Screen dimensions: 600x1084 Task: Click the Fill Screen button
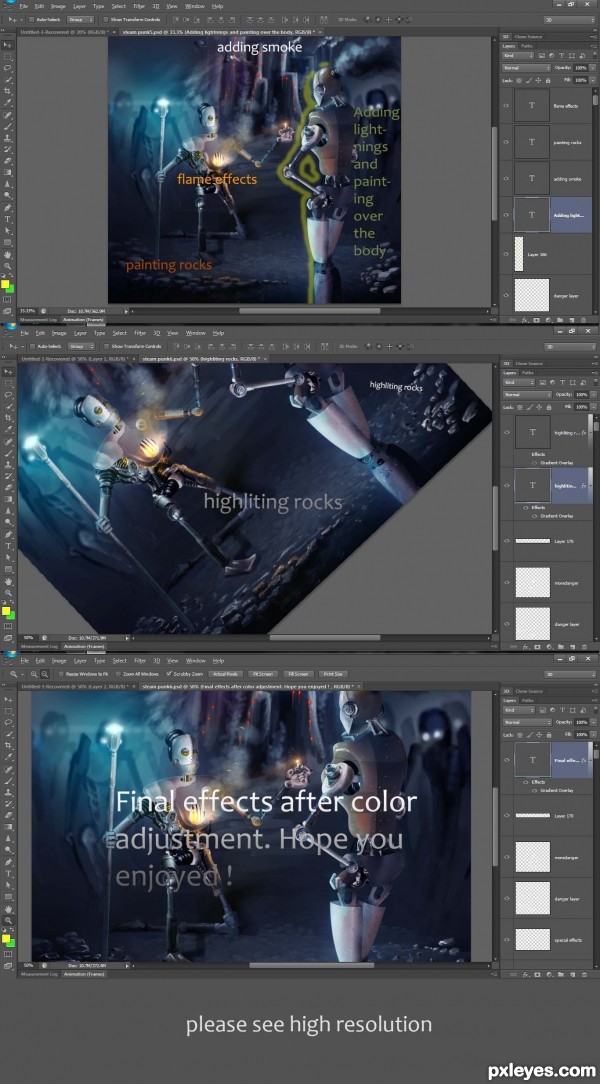(298, 673)
